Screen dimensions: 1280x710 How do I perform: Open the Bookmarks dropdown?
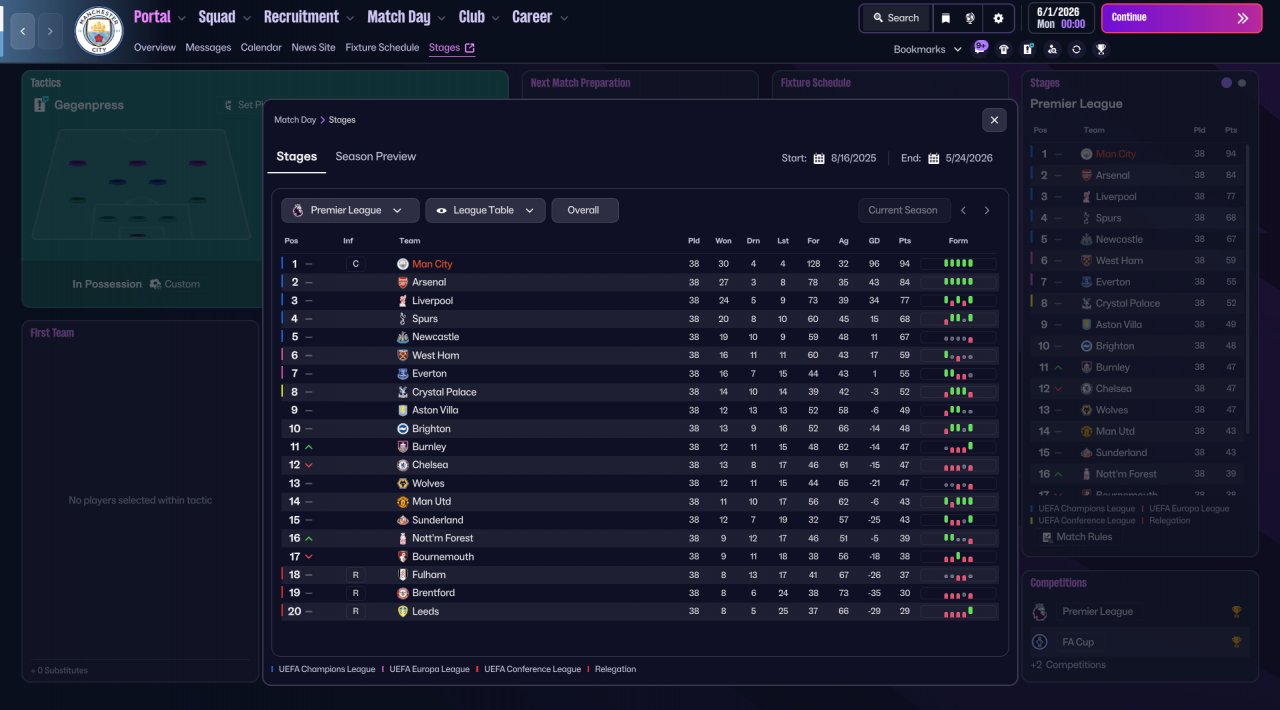click(x=927, y=49)
